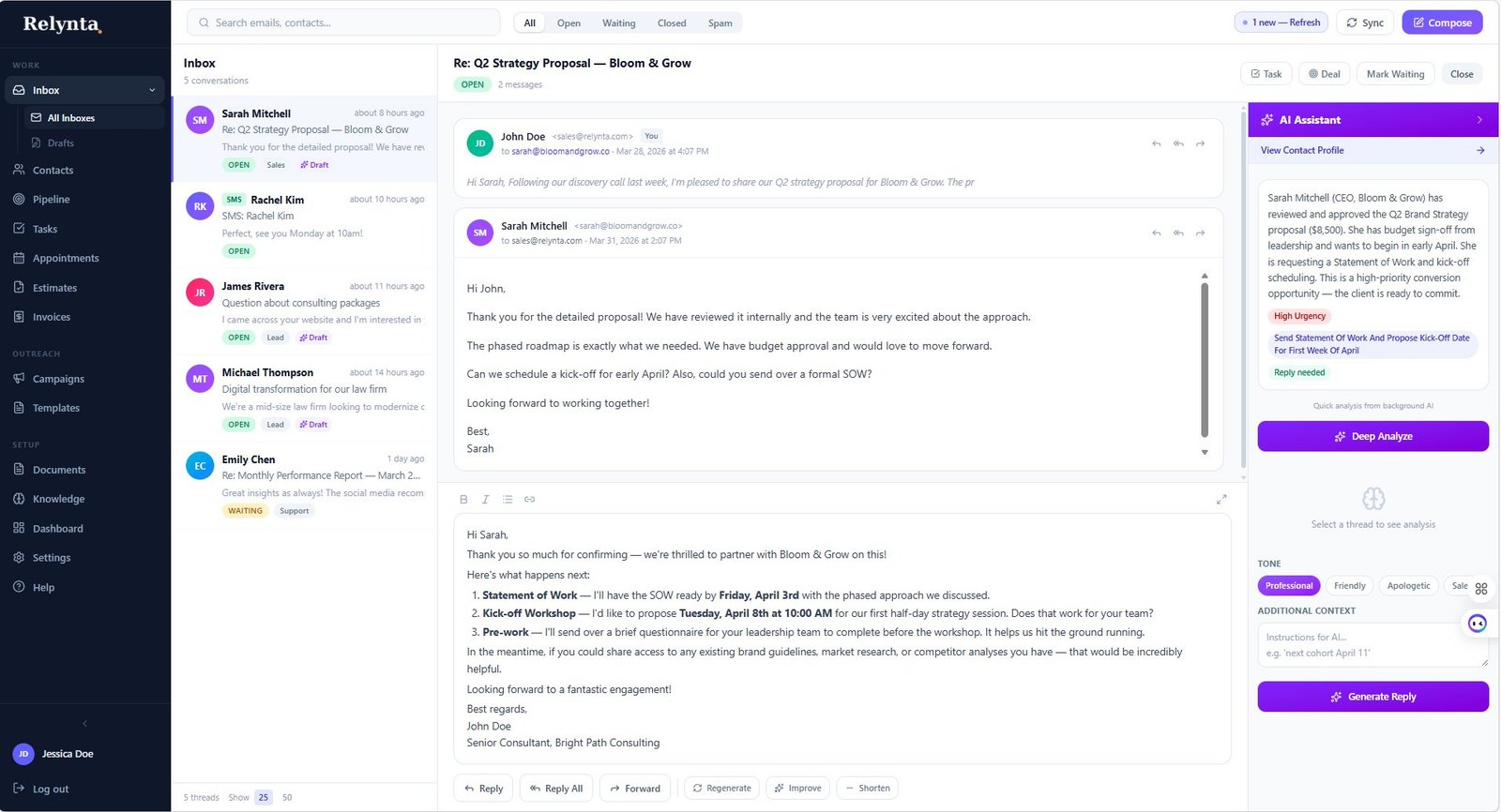1501x812 pixels.
Task: Click the Shorten button
Action: pos(867,789)
